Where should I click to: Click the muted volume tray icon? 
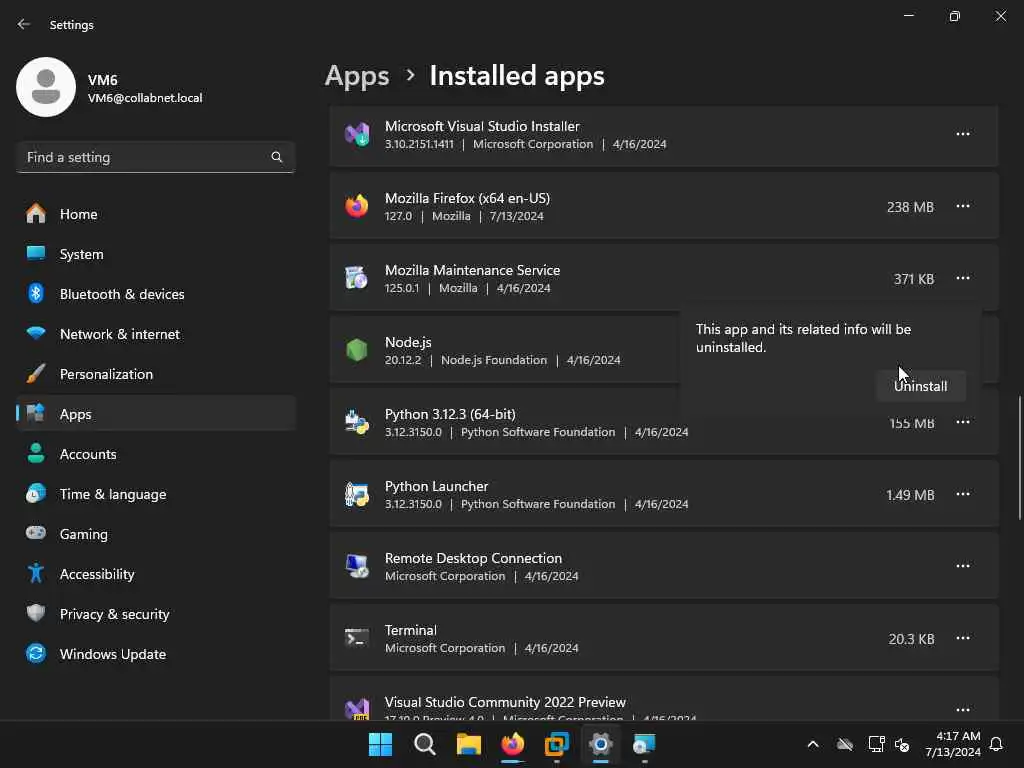pyautogui.click(x=902, y=744)
